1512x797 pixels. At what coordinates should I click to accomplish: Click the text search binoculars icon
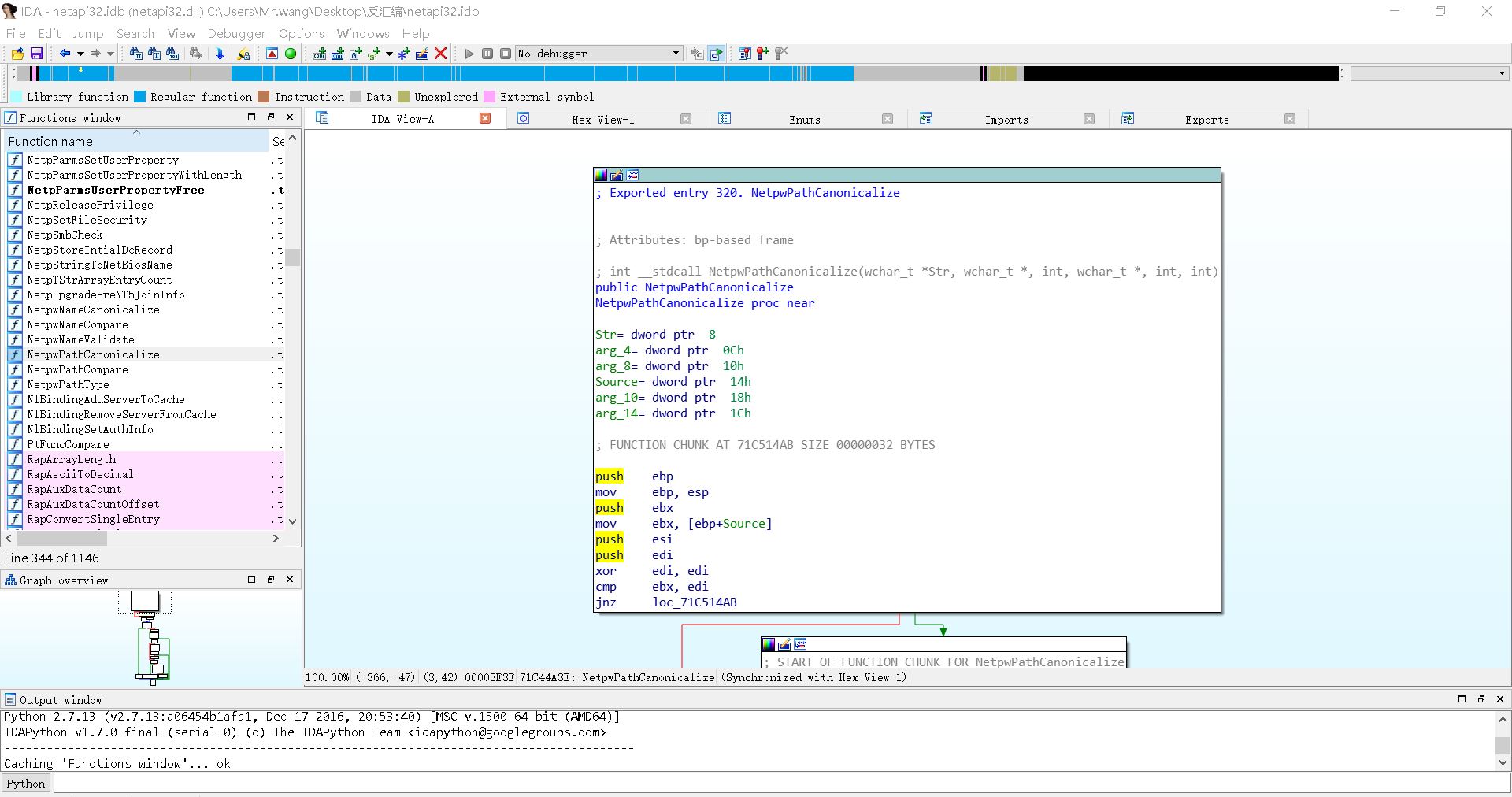coord(154,54)
